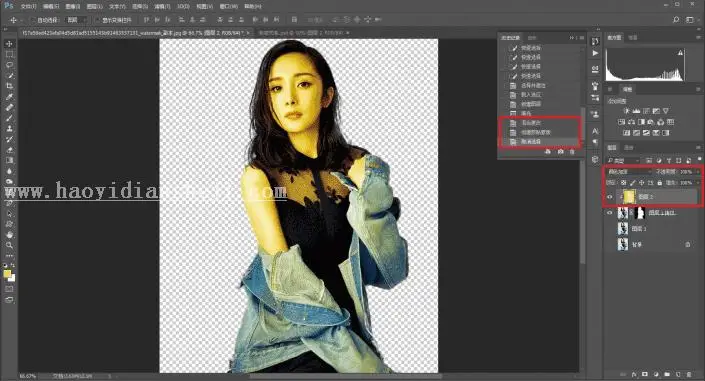Open the Actions panel play icon
705x381 pixels.
(x=595, y=53)
